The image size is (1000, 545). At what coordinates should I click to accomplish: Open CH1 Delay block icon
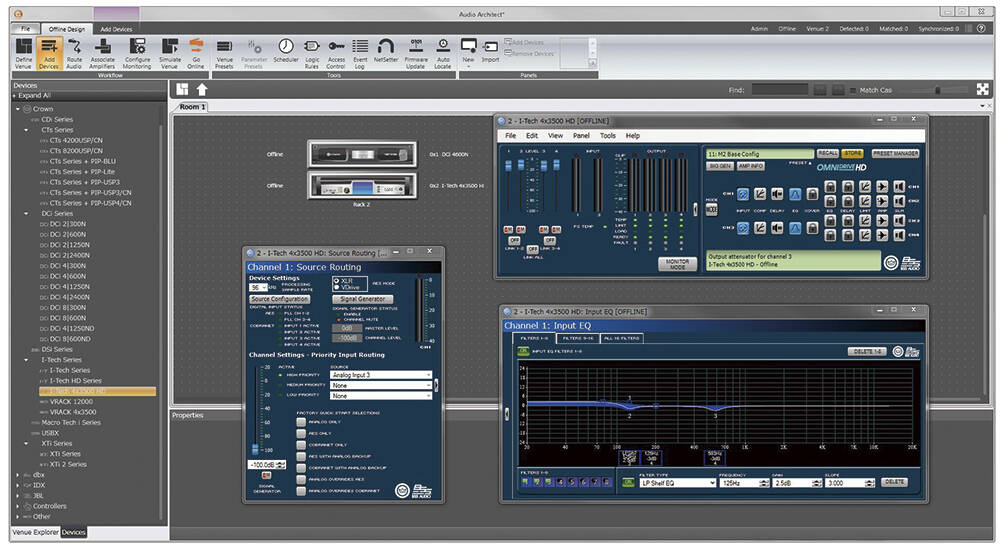(x=777, y=194)
